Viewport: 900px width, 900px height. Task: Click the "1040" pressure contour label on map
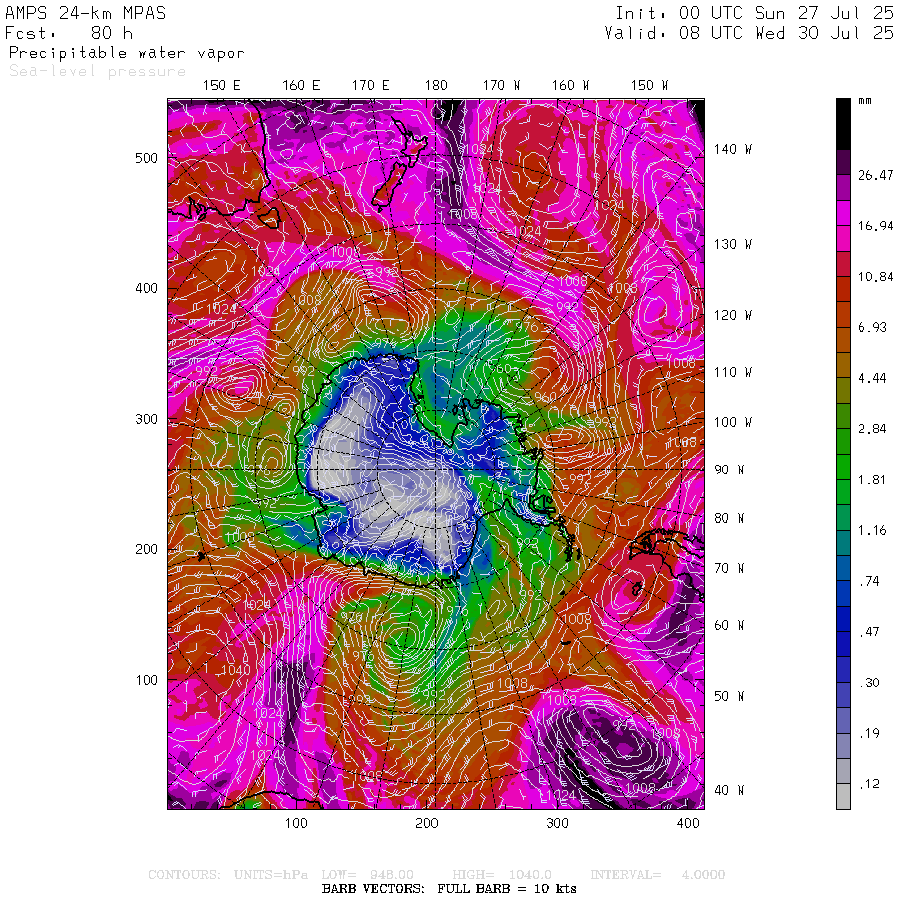point(235,670)
